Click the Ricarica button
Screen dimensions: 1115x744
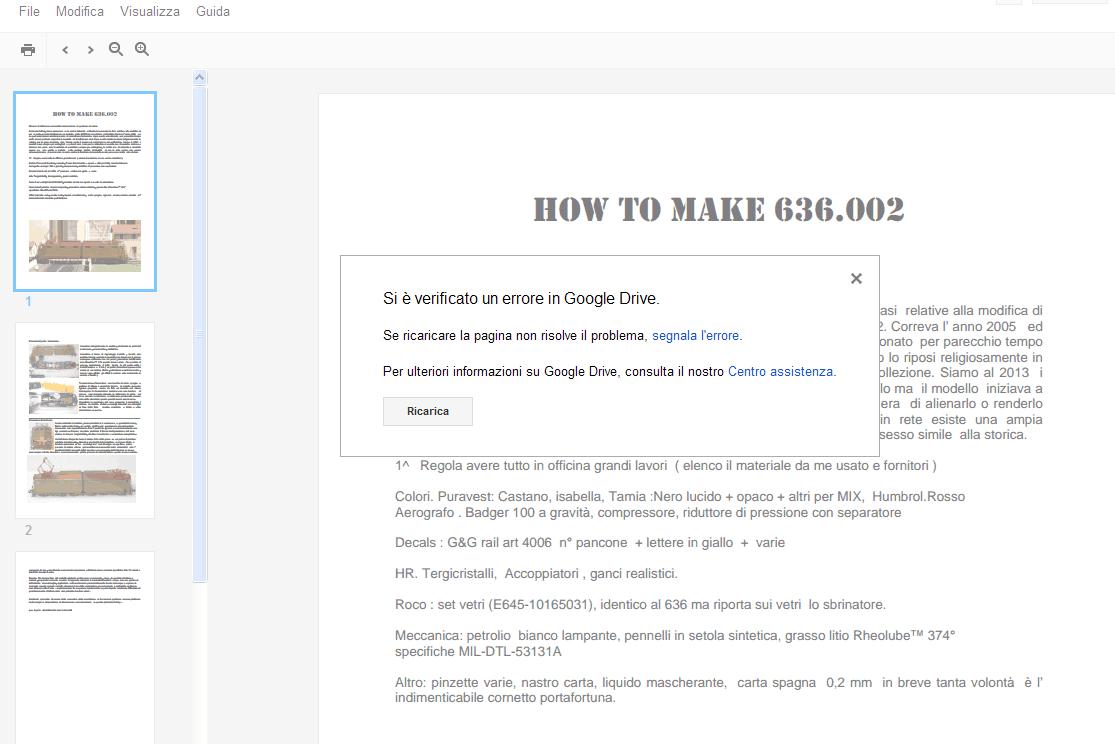click(x=427, y=411)
